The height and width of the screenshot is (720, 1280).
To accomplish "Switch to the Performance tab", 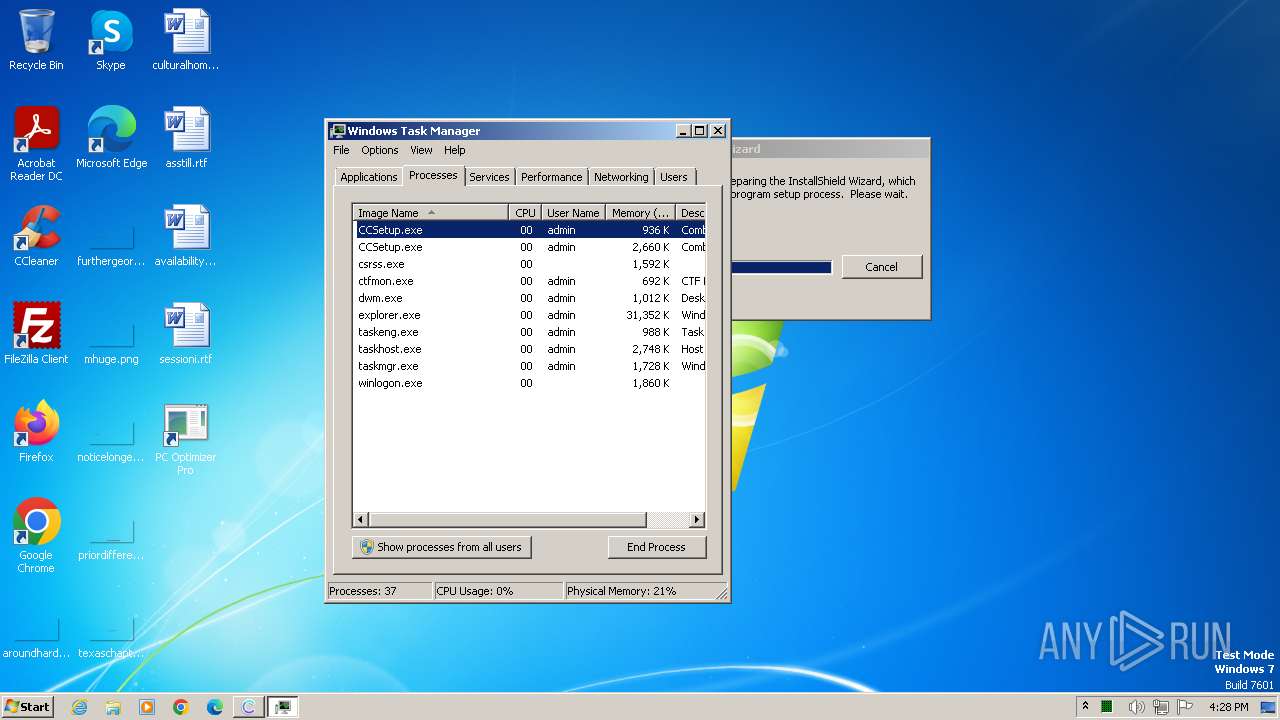I will (x=551, y=177).
